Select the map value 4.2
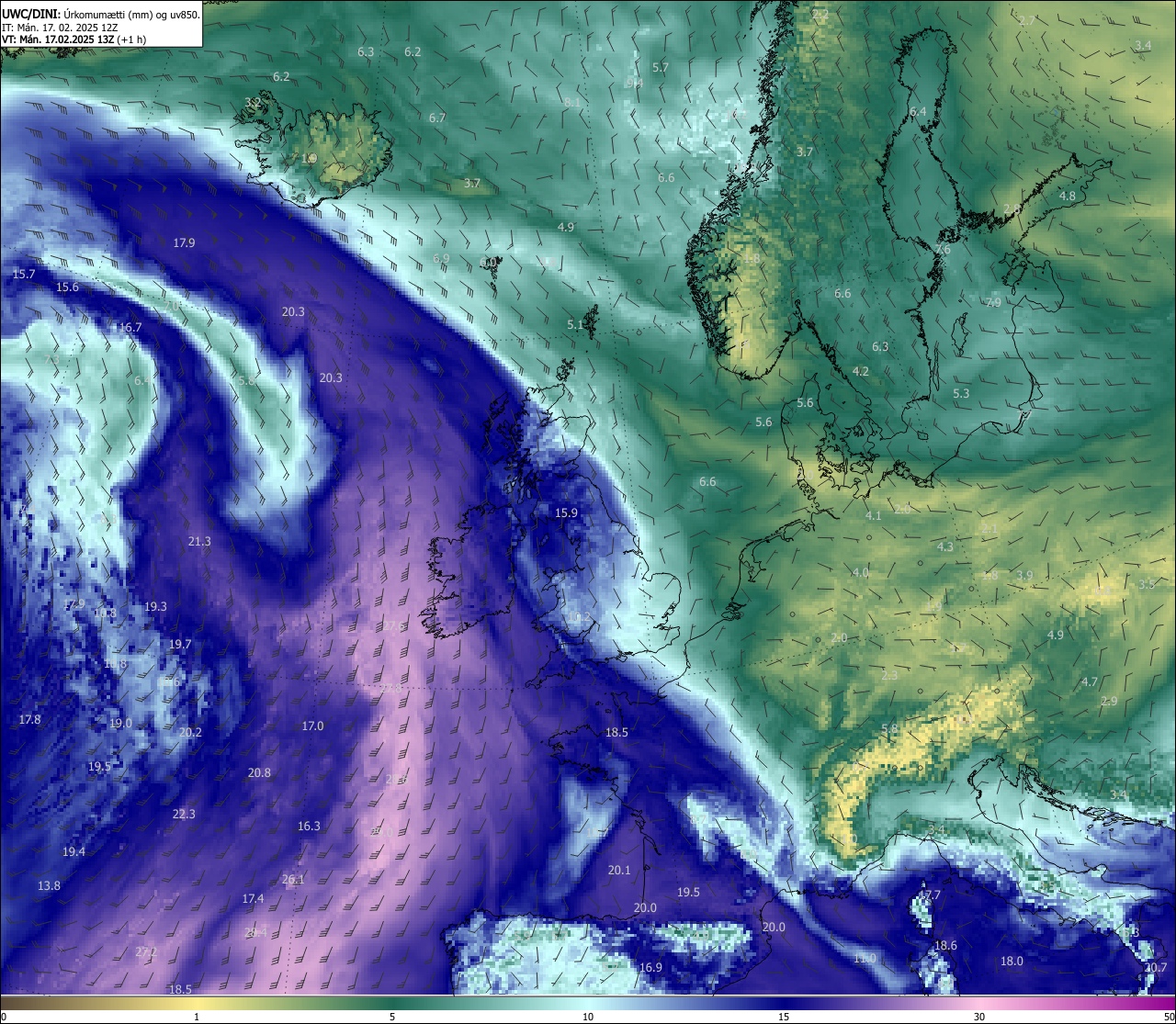Viewport: 1176px width, 1024px height. [x=861, y=372]
